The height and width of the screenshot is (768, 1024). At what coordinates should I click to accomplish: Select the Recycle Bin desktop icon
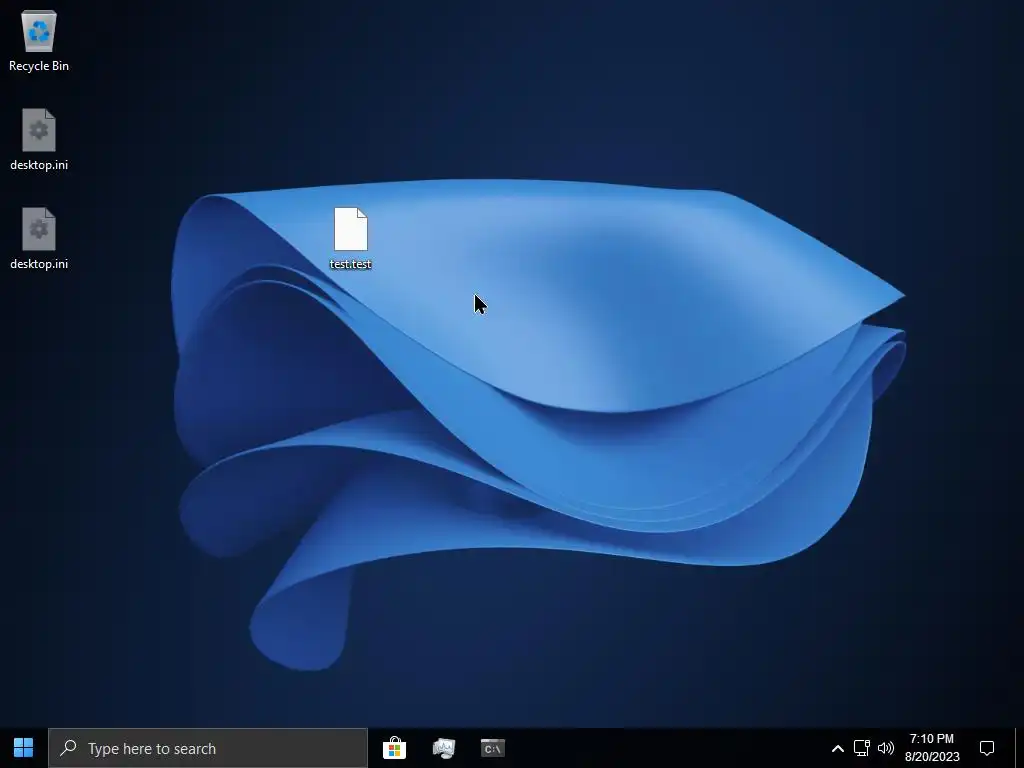(39, 41)
